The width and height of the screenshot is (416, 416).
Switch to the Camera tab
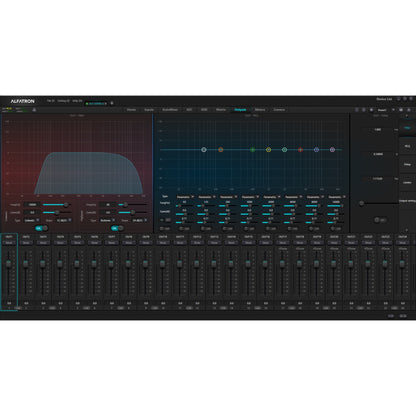pyautogui.click(x=279, y=110)
